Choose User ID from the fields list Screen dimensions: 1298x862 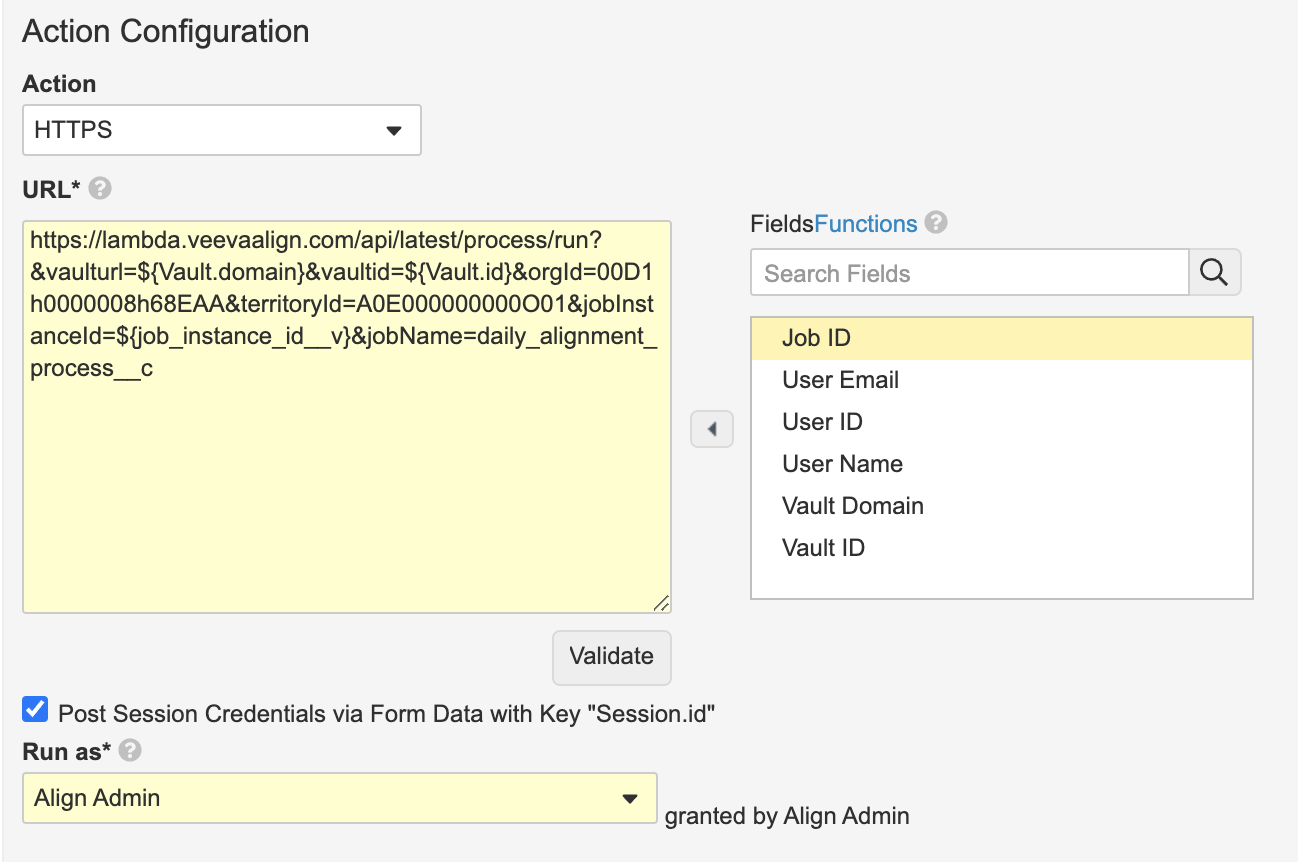822,422
